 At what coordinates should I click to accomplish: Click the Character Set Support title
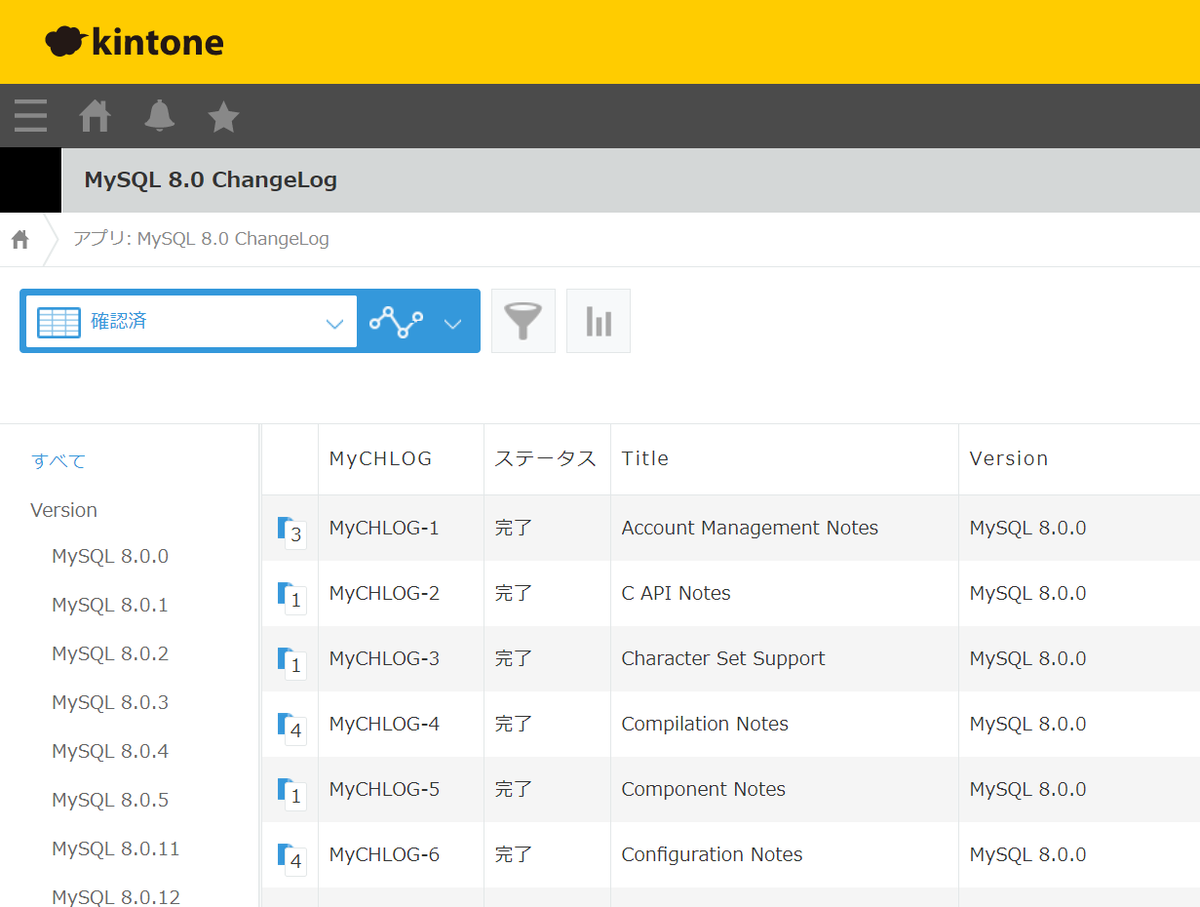(x=723, y=659)
